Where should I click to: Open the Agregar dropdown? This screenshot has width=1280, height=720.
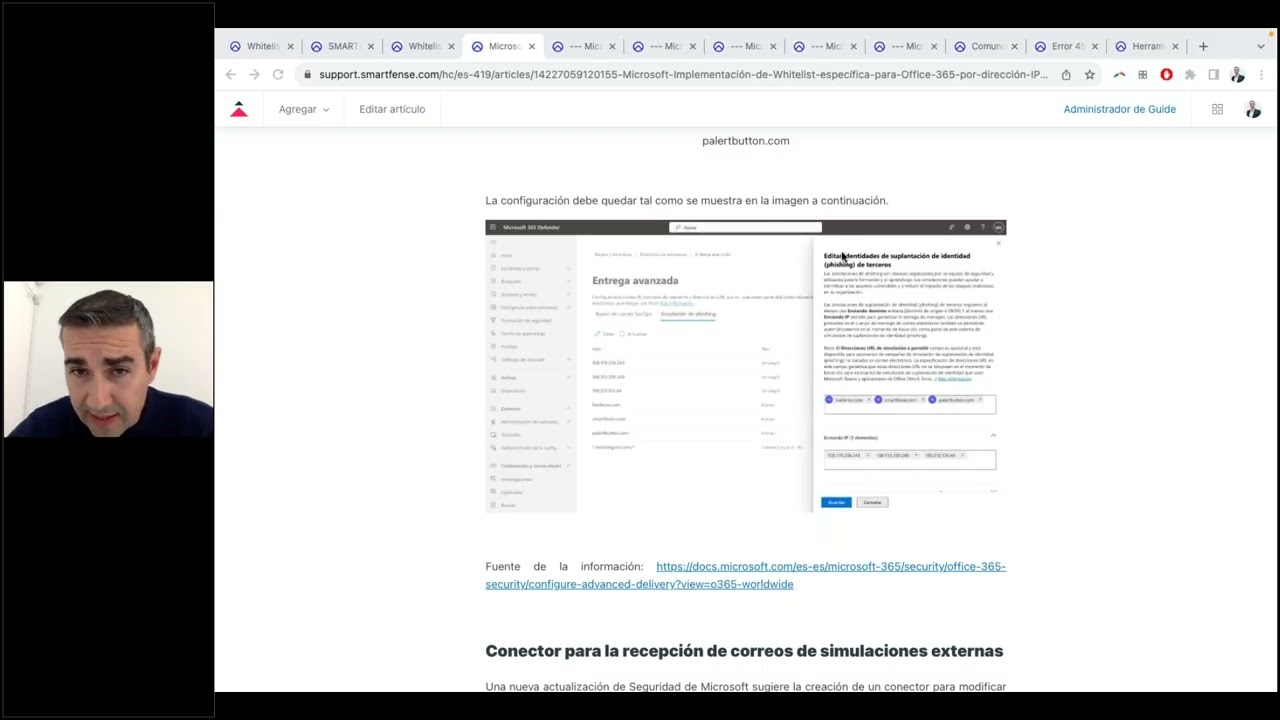click(x=304, y=109)
